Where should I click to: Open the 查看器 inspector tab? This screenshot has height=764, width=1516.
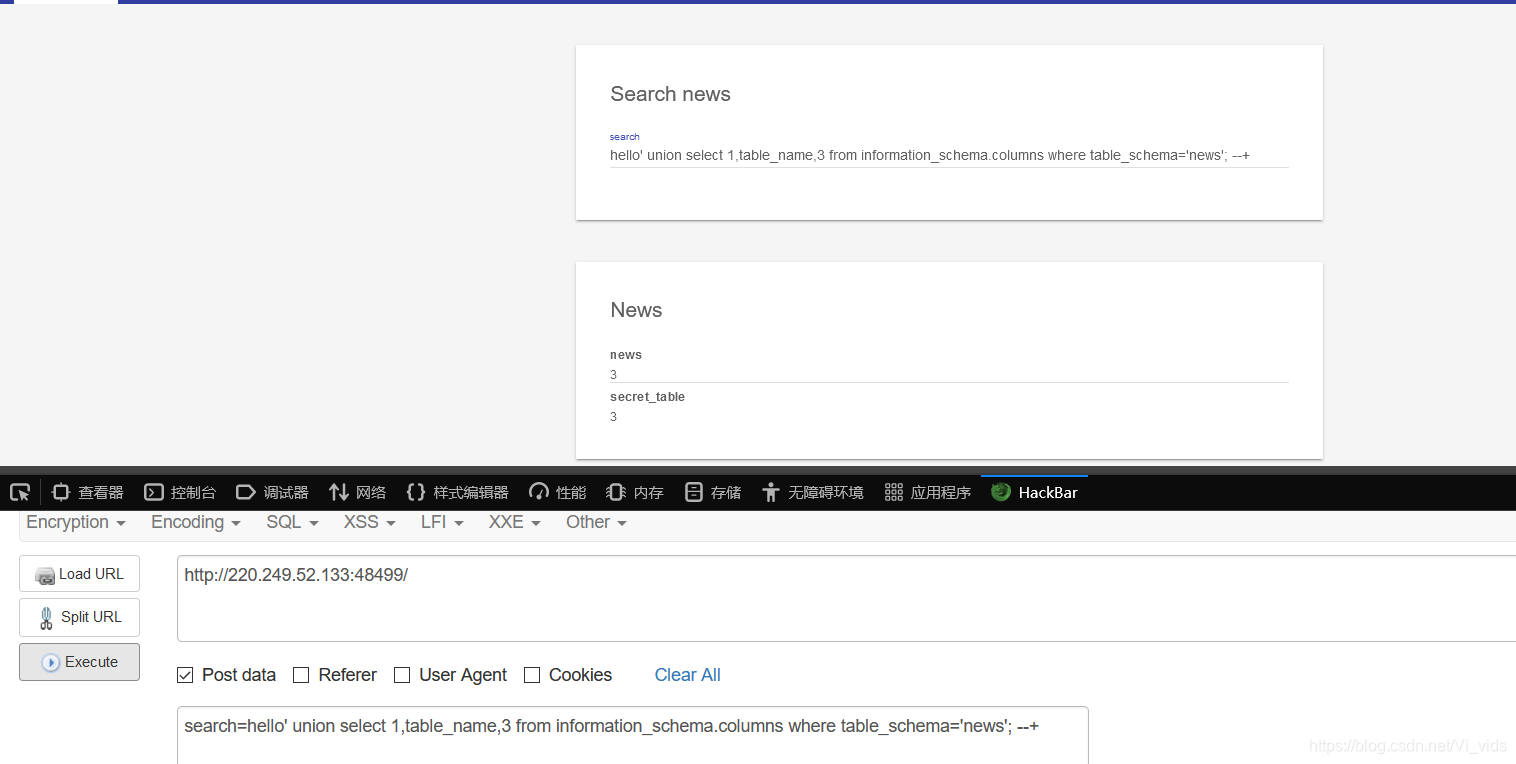pyautogui.click(x=88, y=492)
